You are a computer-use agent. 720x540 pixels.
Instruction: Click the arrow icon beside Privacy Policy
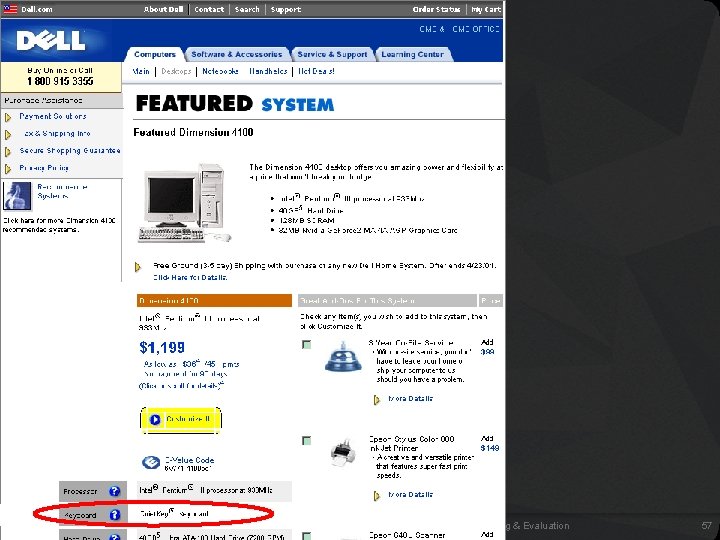(8, 169)
